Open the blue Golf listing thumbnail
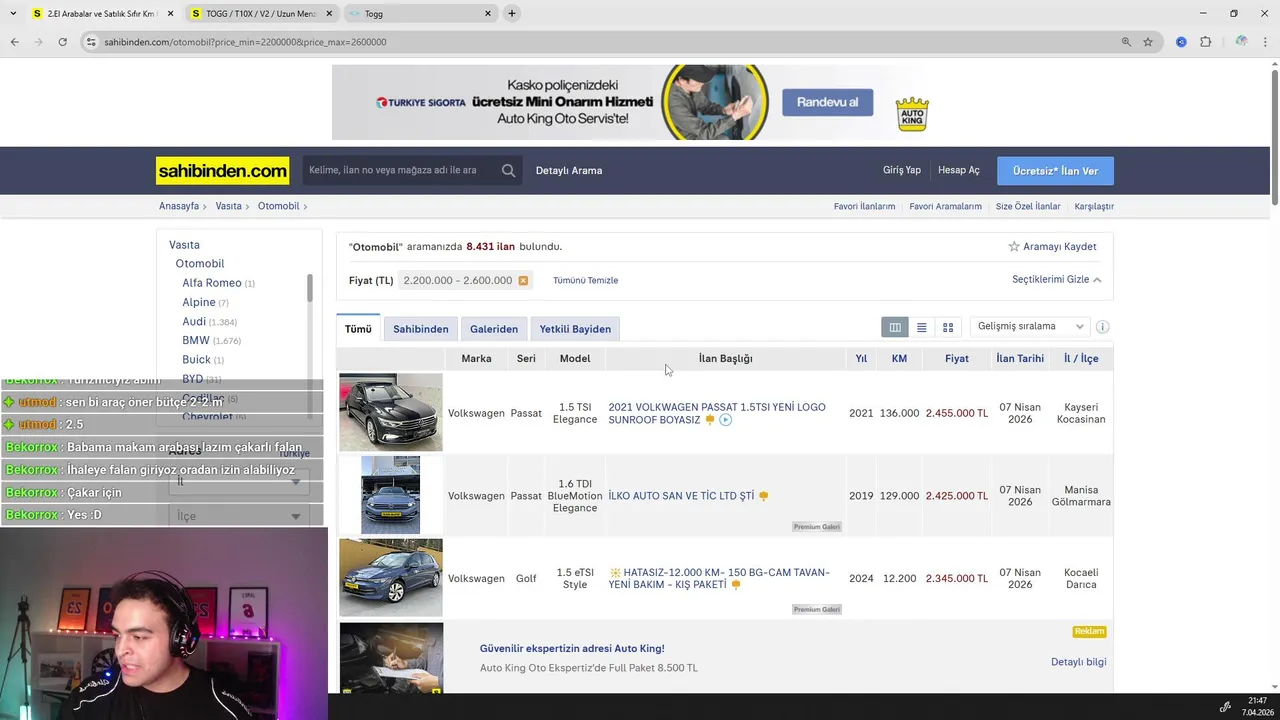 pos(391,577)
